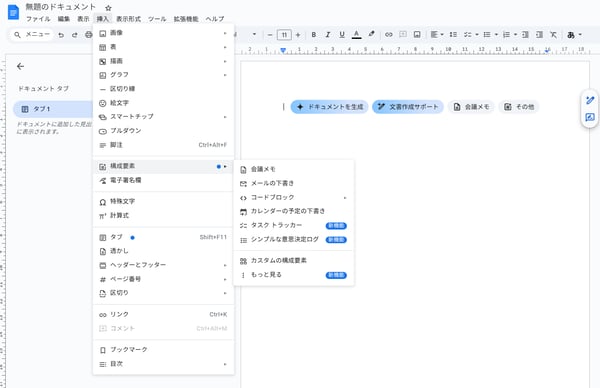Click その他 chip in document
Viewport: 600px width, 388px height.
(519, 107)
